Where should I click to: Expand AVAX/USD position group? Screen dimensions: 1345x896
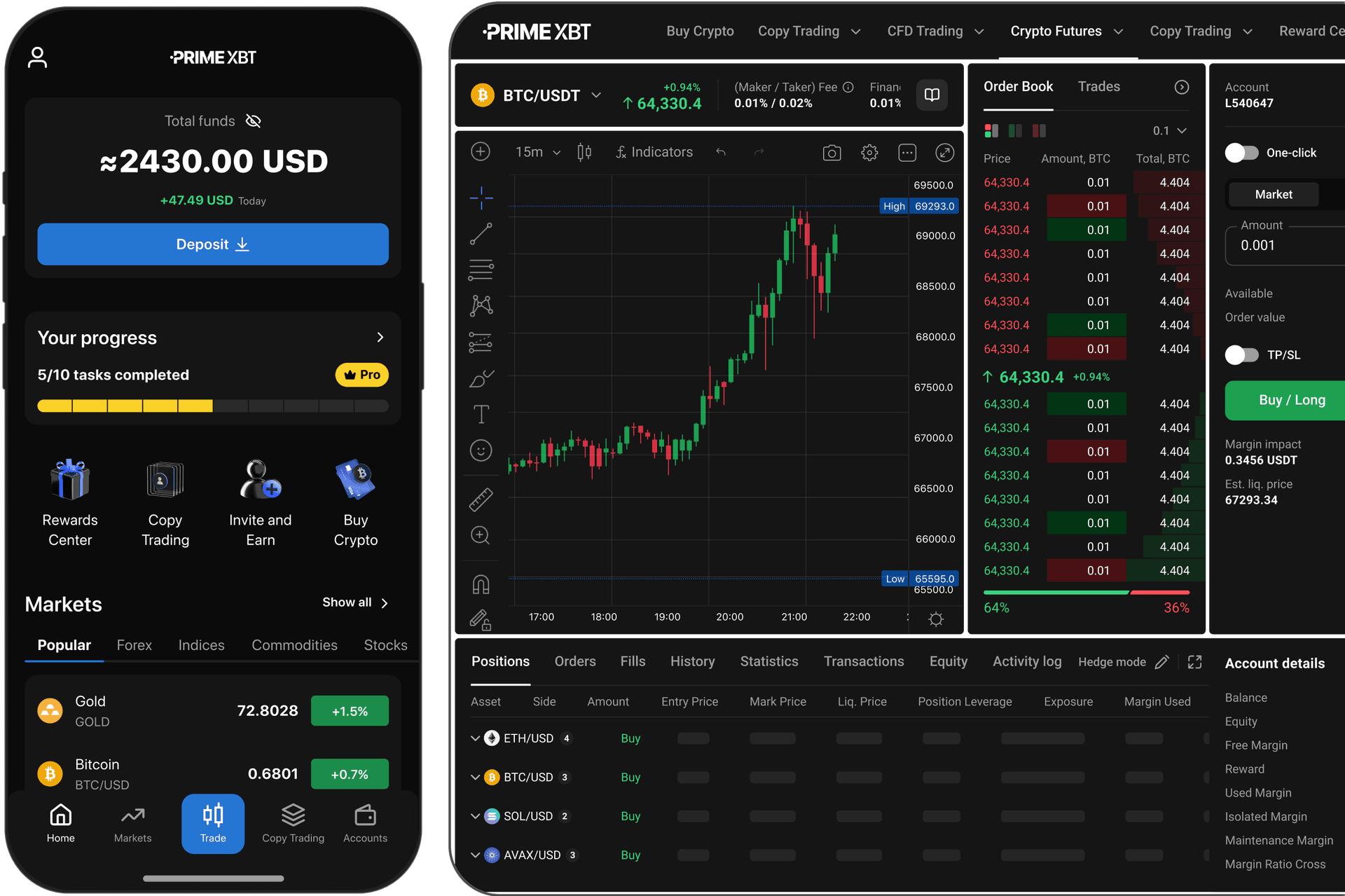tap(475, 855)
